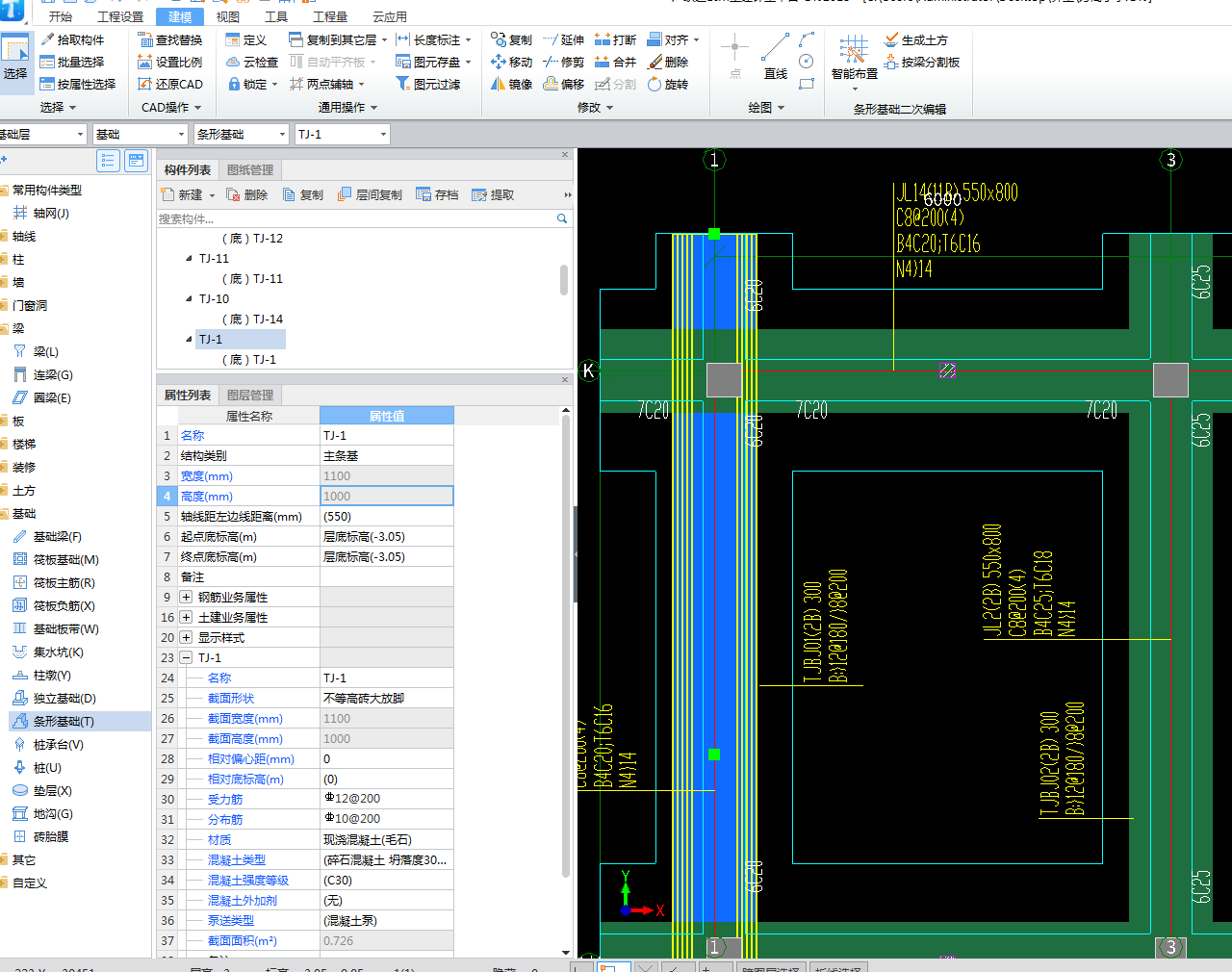The width and height of the screenshot is (1232, 972).
Task: Click the 打断 break tool
Action: 615,39
